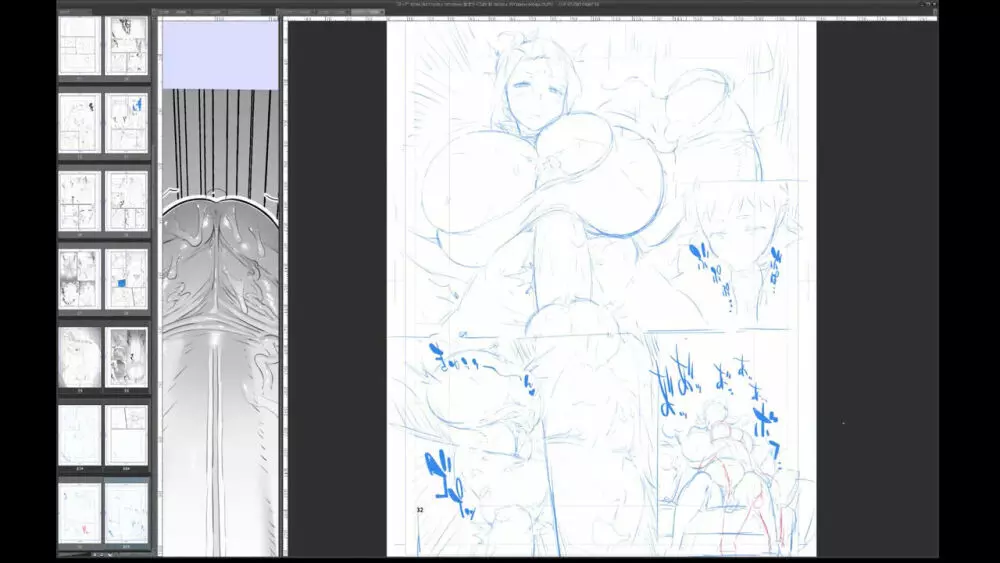Click the light blue rectangle in the left canvas
1000x563 pixels.
pos(220,55)
